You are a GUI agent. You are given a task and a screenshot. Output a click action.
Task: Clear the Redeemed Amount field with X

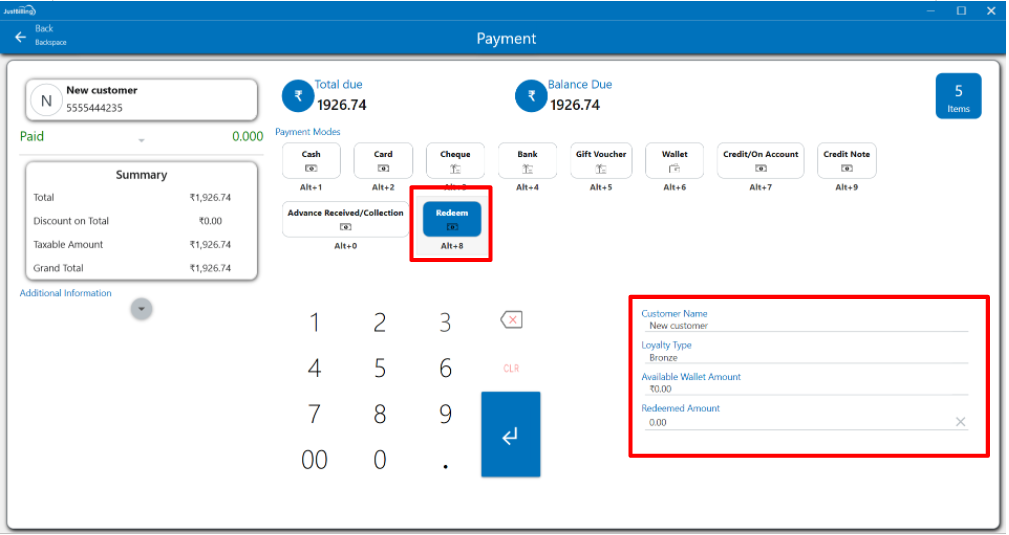(960, 422)
